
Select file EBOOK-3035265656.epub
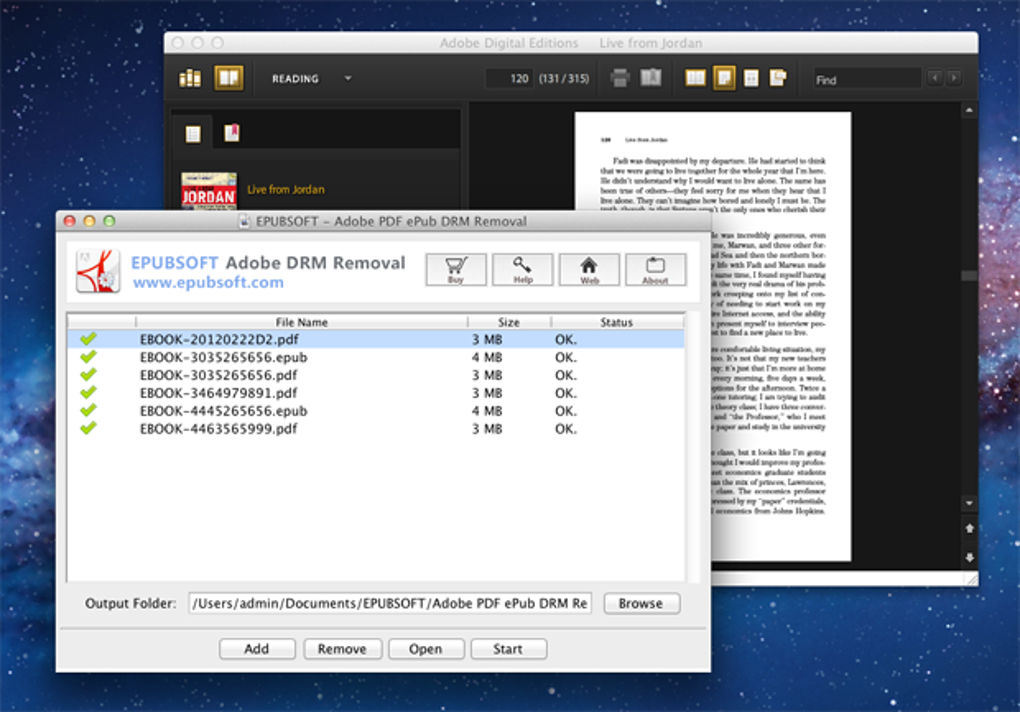click(x=376, y=358)
